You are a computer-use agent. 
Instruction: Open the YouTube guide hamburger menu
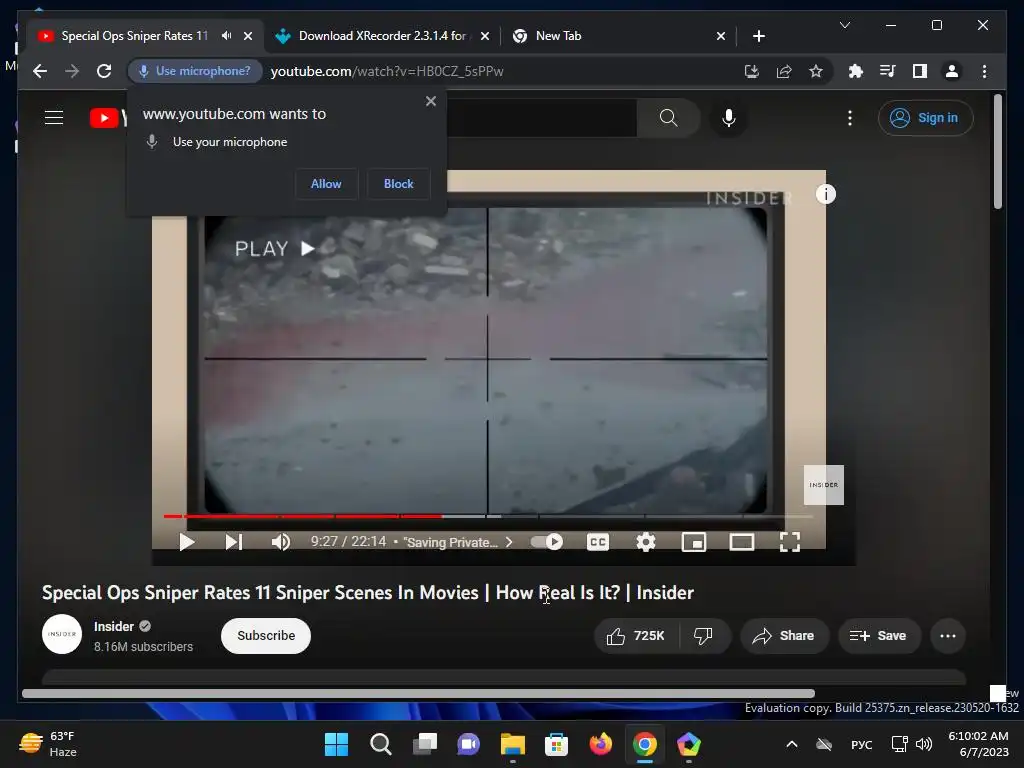(x=54, y=118)
